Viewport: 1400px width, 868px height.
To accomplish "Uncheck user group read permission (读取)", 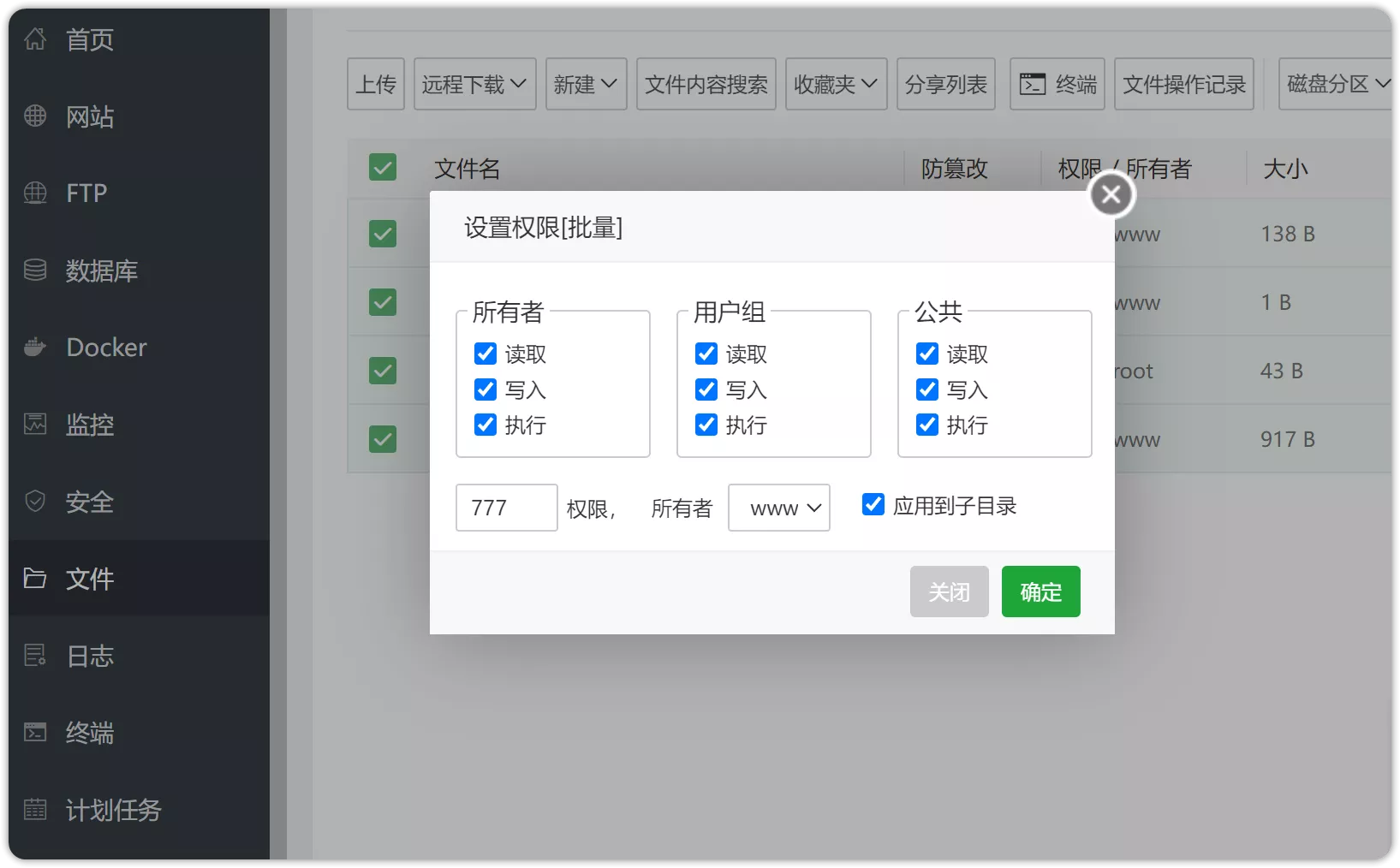I will pos(706,354).
